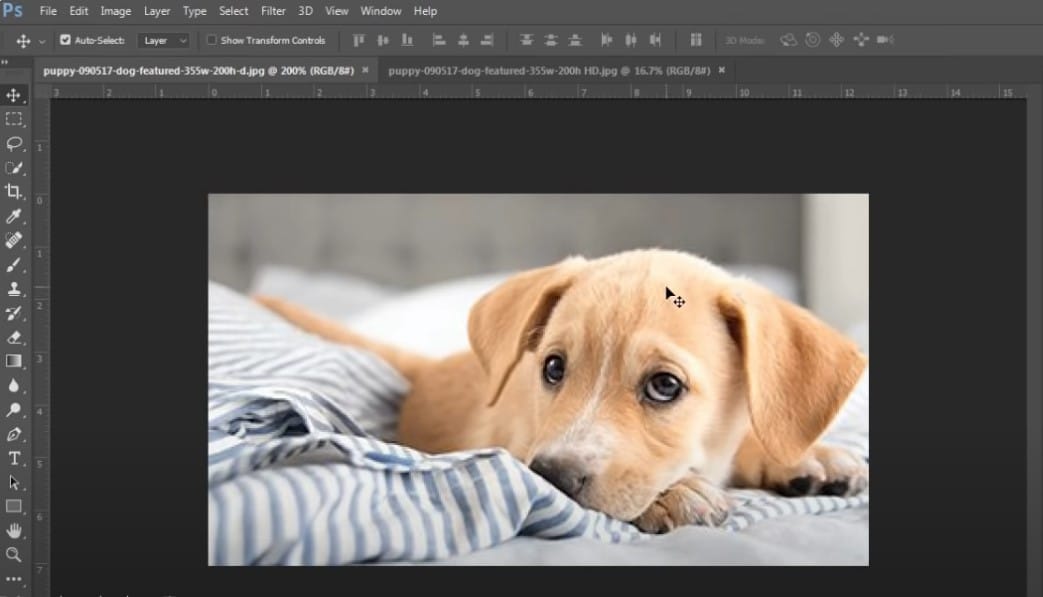Select the Lasso tool
1043x597 pixels.
14,144
